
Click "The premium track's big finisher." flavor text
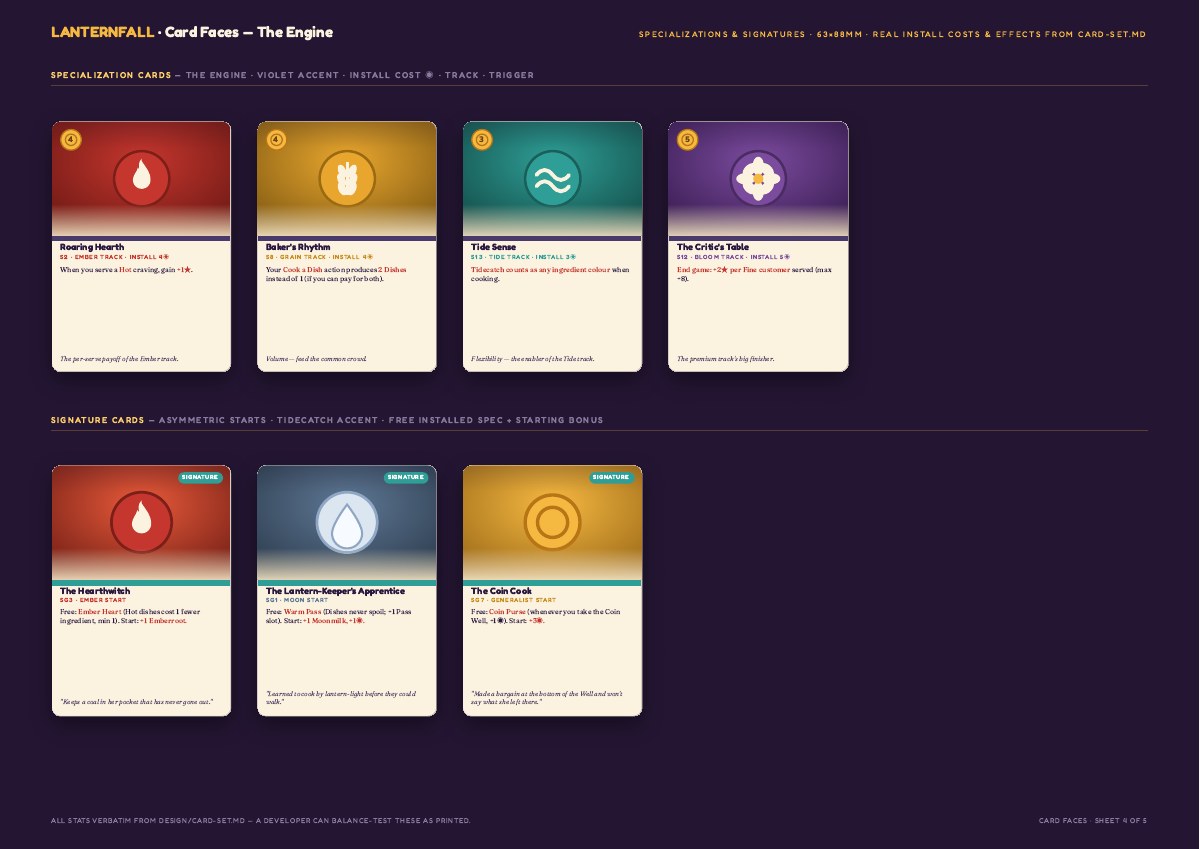(726, 358)
